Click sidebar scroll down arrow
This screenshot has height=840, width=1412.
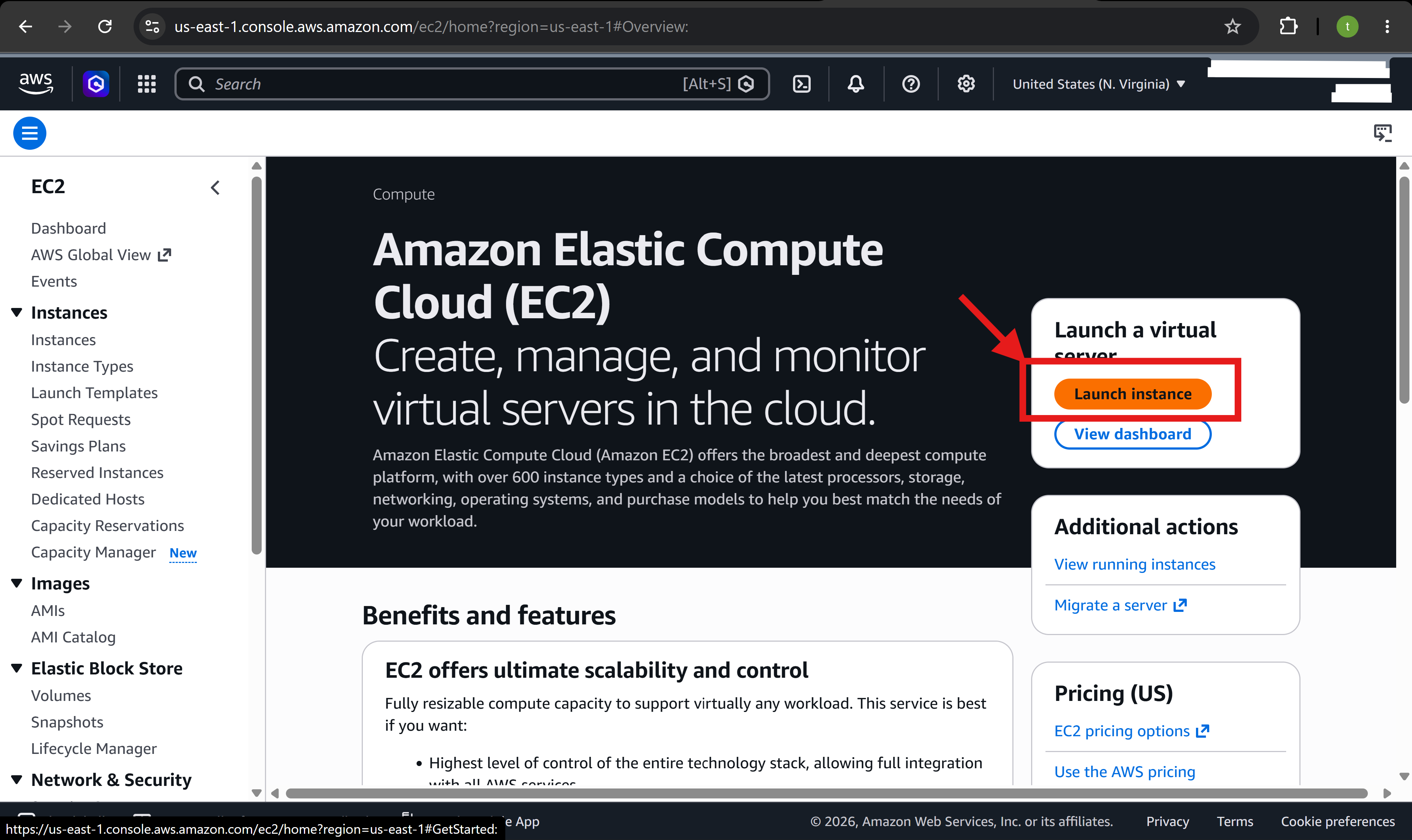[x=256, y=793]
